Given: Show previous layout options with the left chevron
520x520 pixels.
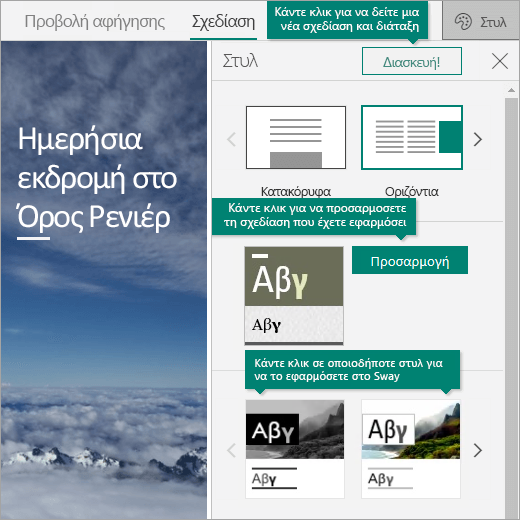Looking at the screenshot, I should tap(231, 139).
